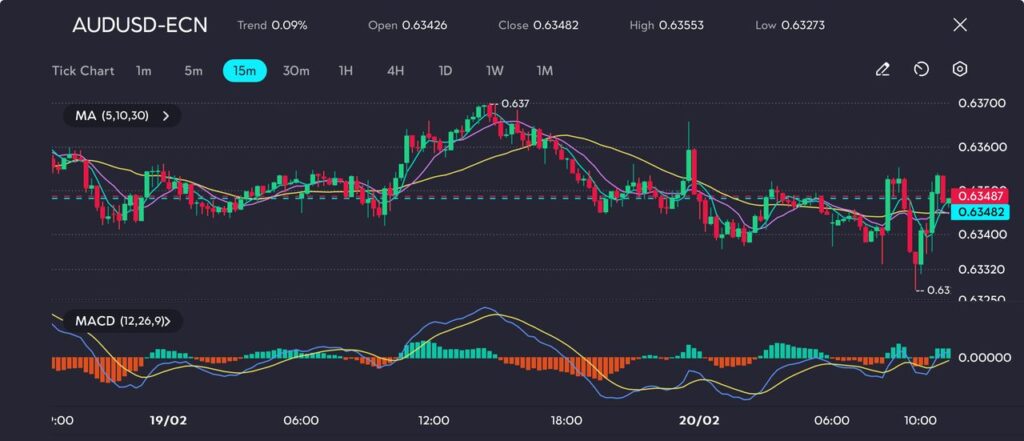Close the AUDUSD-ECN chart panel
Viewport: 1024px width, 441px height.
click(960, 25)
